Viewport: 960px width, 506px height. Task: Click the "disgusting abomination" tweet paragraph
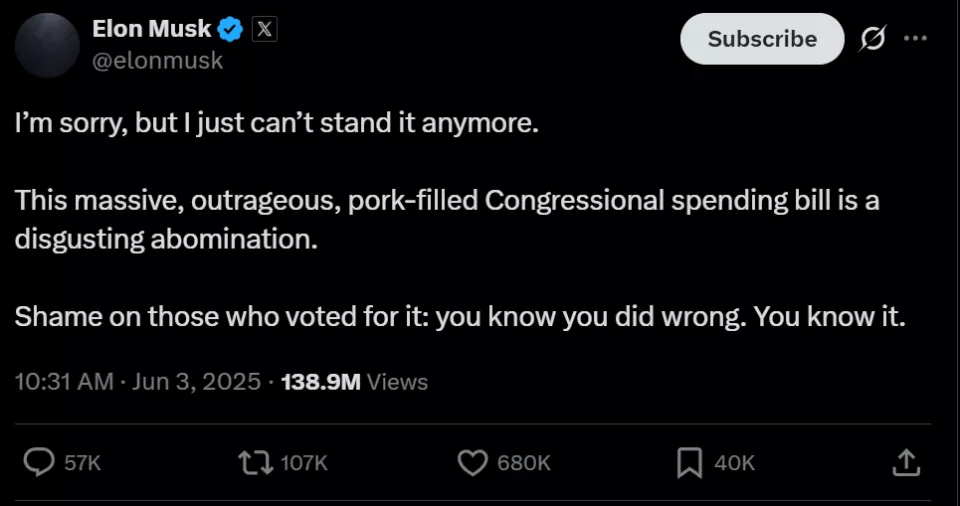pyautogui.click(x=447, y=219)
